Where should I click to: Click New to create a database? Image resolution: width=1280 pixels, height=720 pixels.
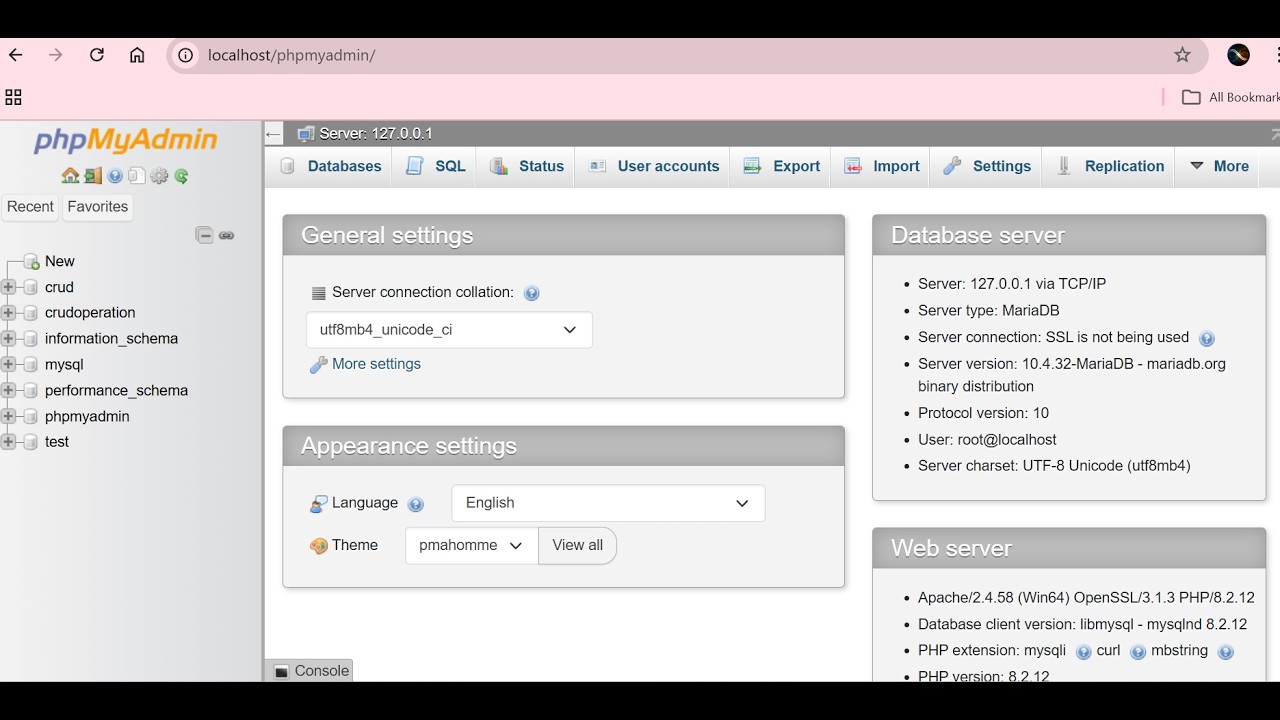pos(60,261)
